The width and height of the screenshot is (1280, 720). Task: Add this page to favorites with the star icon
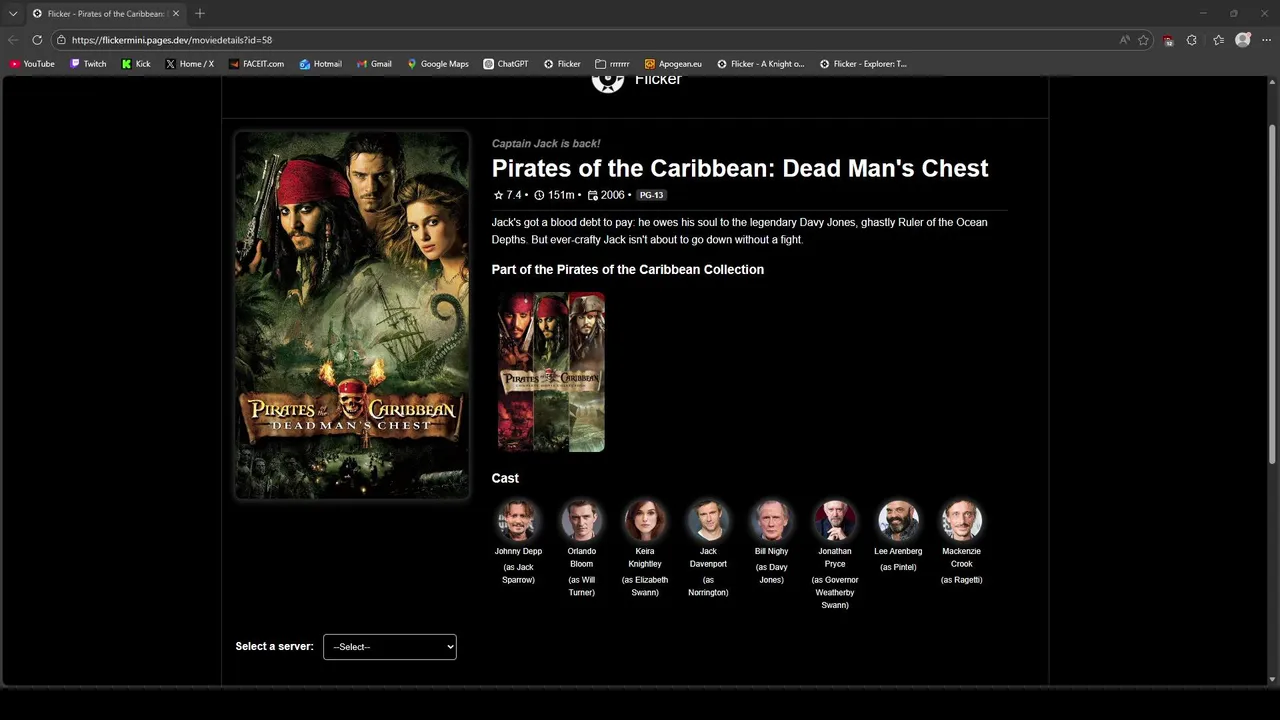(1143, 40)
